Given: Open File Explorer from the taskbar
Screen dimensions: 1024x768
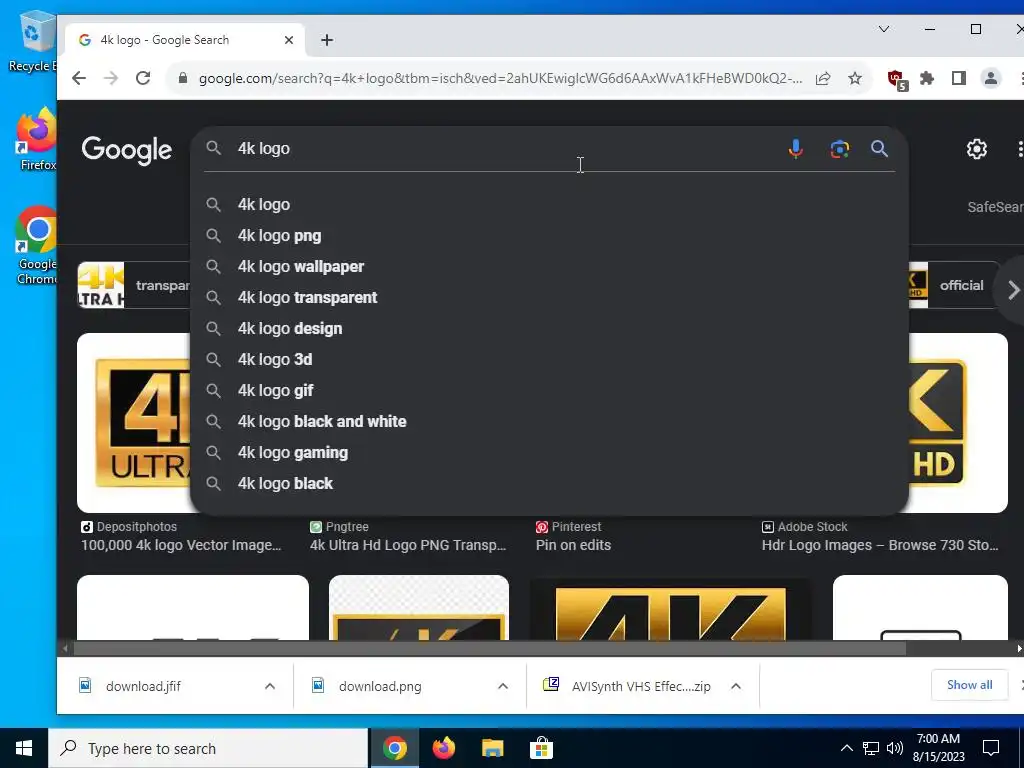Looking at the screenshot, I should [x=492, y=748].
